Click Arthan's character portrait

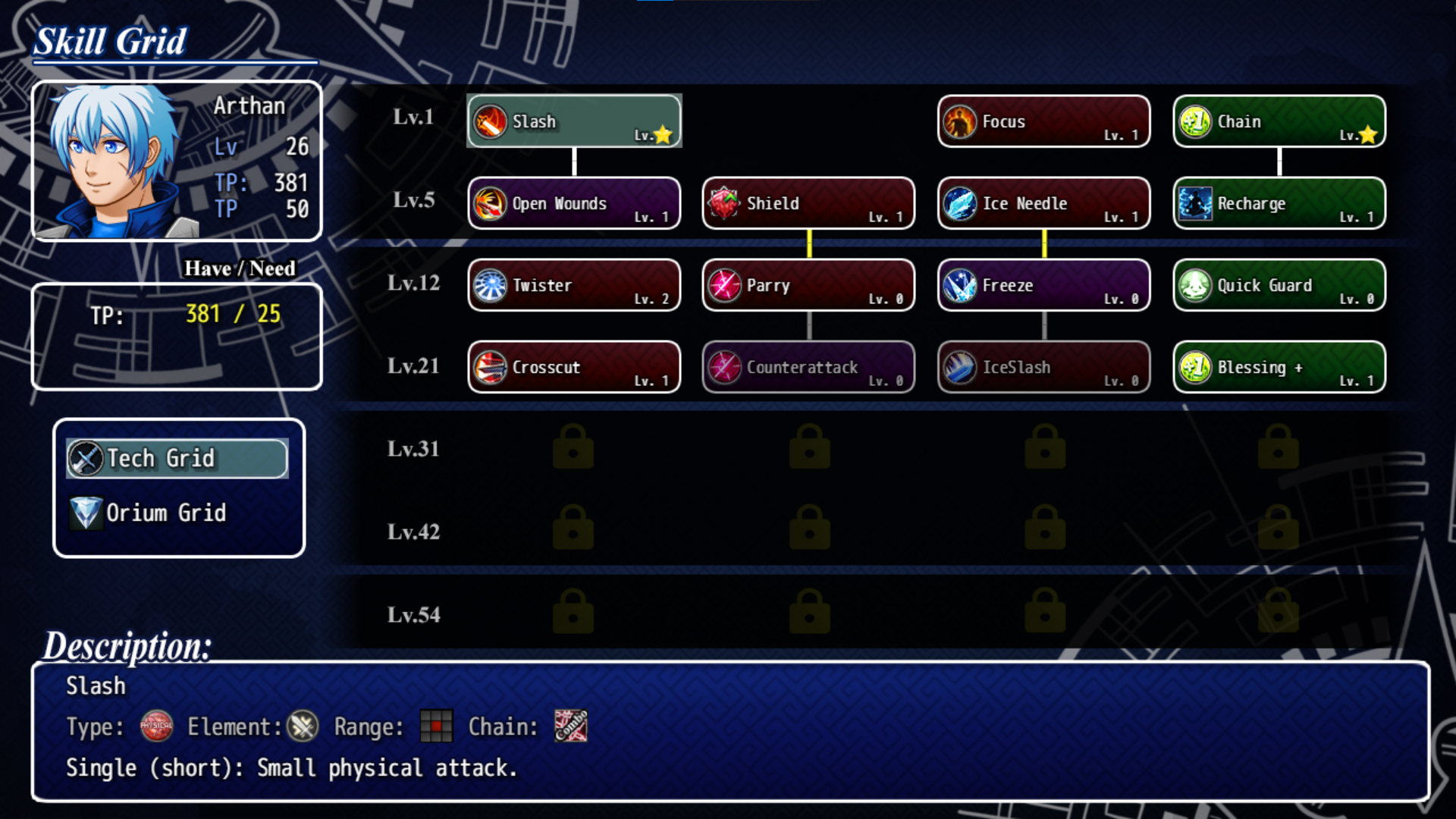[115, 161]
